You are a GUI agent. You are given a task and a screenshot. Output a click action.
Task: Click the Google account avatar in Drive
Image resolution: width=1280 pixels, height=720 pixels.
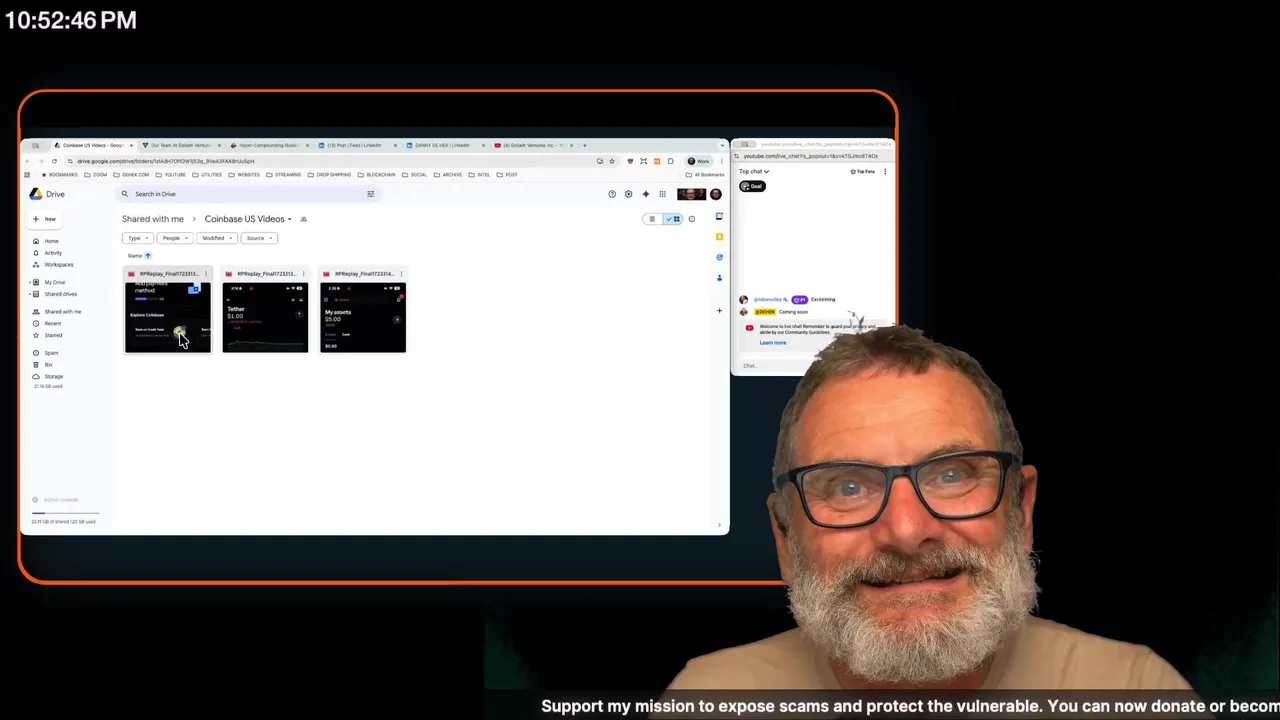coord(715,194)
